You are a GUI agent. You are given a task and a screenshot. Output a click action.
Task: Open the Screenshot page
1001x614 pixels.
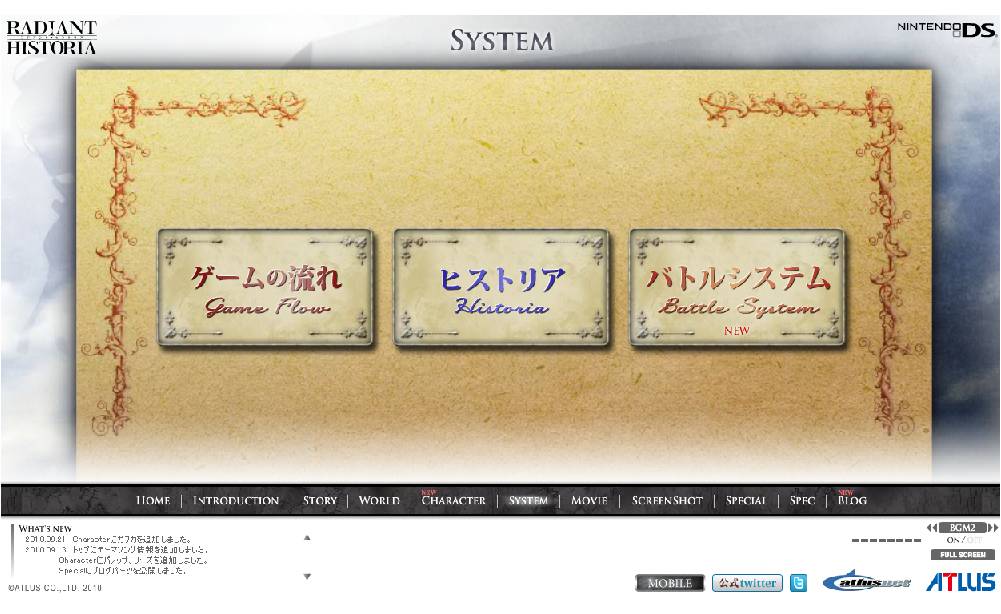(667, 500)
